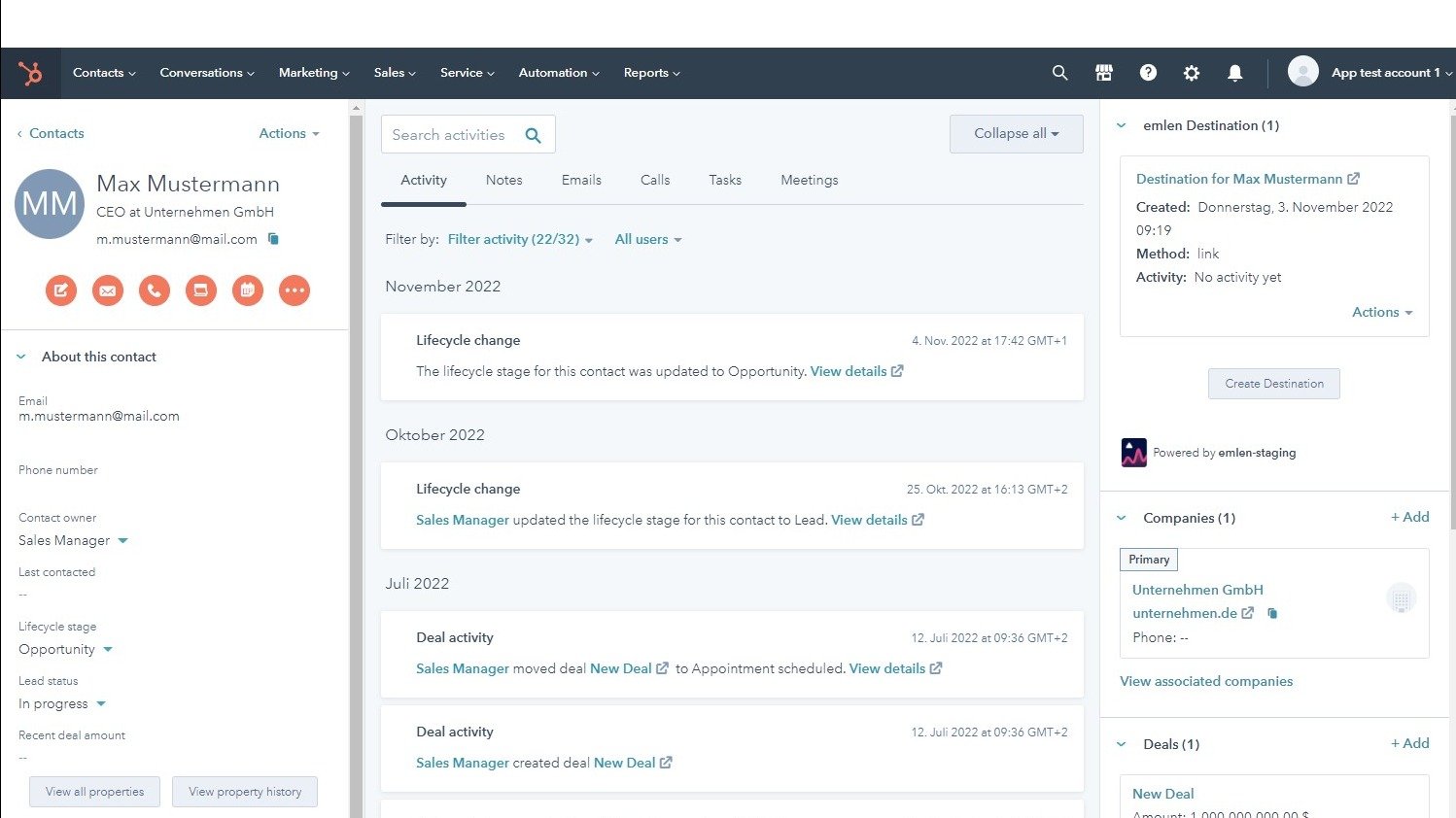Expand the Collapse all dropdown button
This screenshot has width=1456, height=818.
pos(1016,134)
